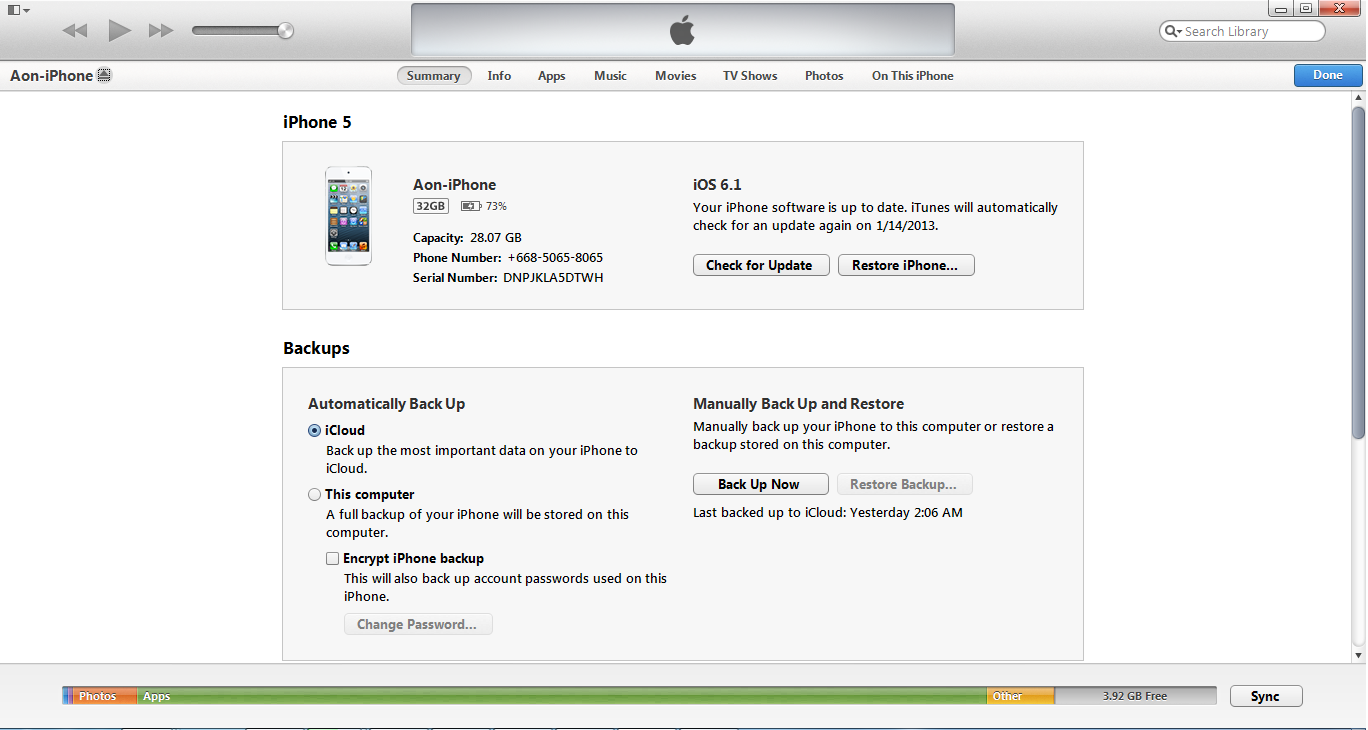Image resolution: width=1368 pixels, height=730 pixels.
Task: Select the Aon-iPhone device name
Action: click(51, 76)
